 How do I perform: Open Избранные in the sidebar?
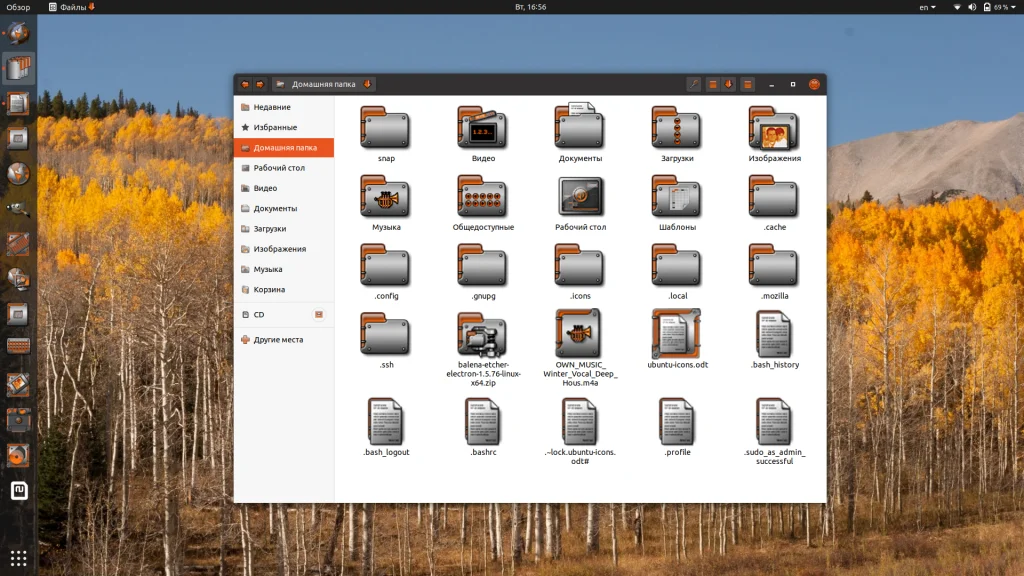(274, 127)
